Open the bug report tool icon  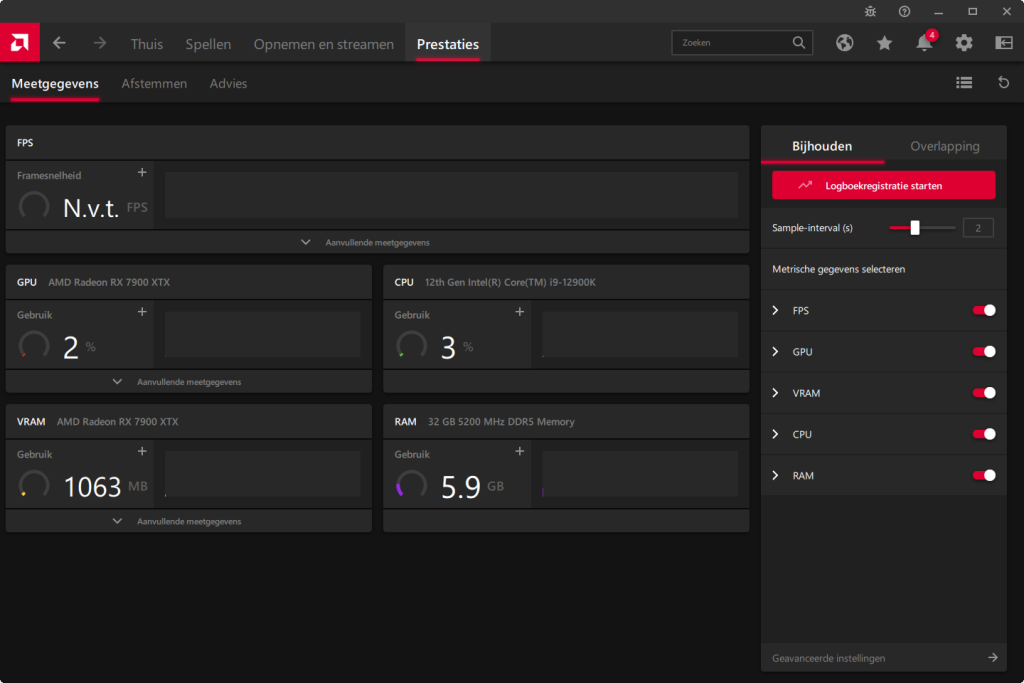[x=870, y=11]
